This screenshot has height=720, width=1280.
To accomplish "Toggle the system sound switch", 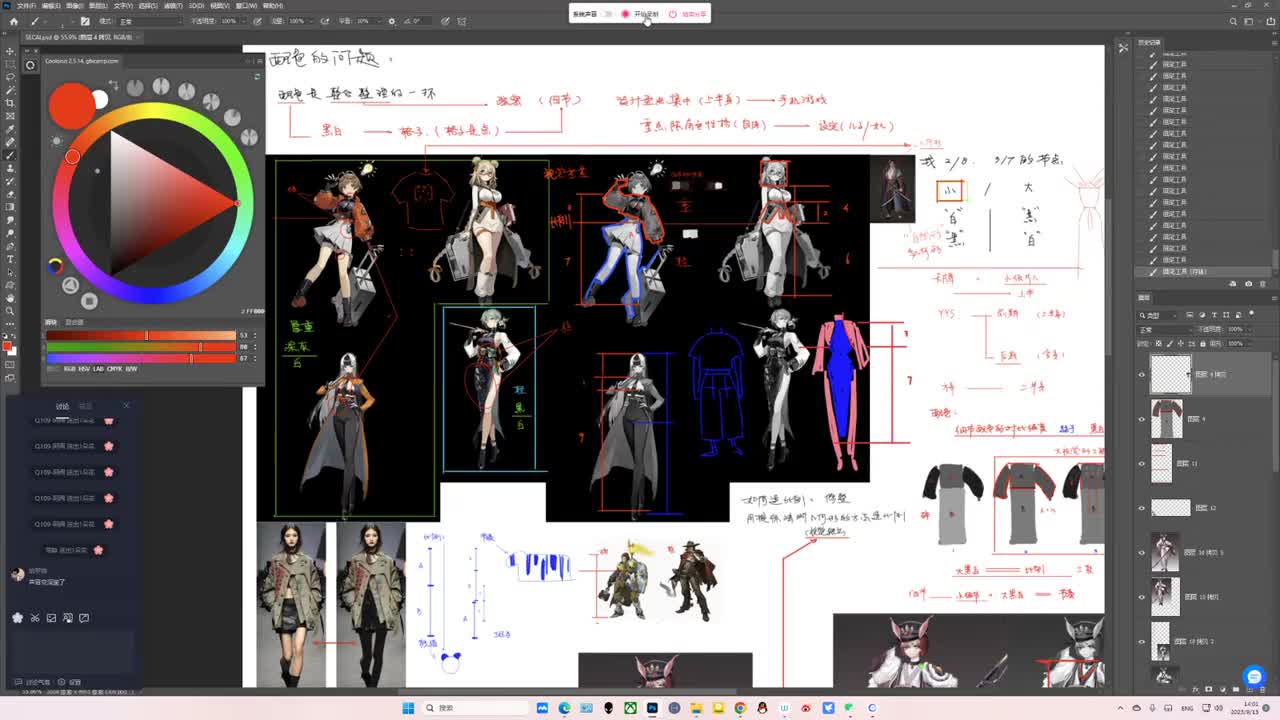I will (607, 14).
